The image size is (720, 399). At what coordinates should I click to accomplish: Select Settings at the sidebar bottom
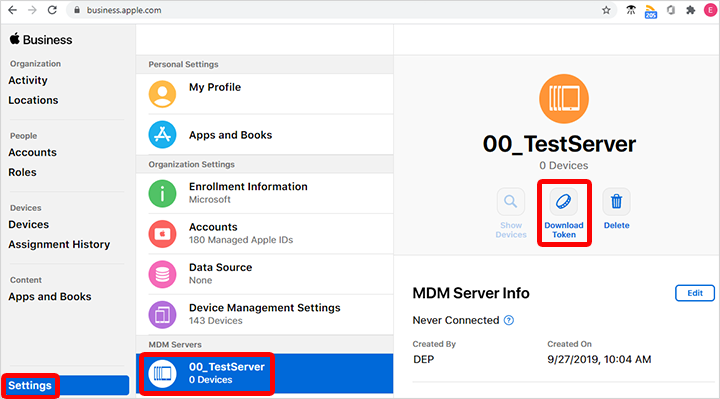(x=66, y=385)
